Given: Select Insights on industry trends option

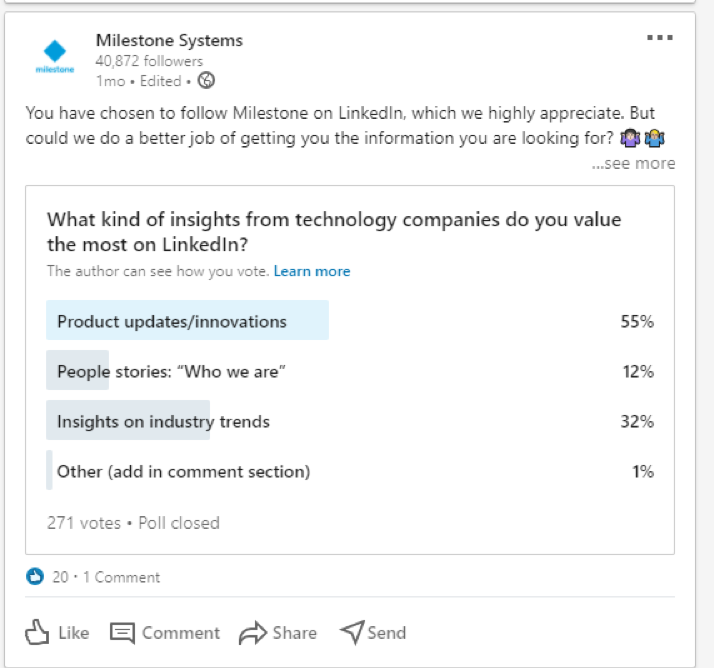Looking at the screenshot, I should [163, 421].
